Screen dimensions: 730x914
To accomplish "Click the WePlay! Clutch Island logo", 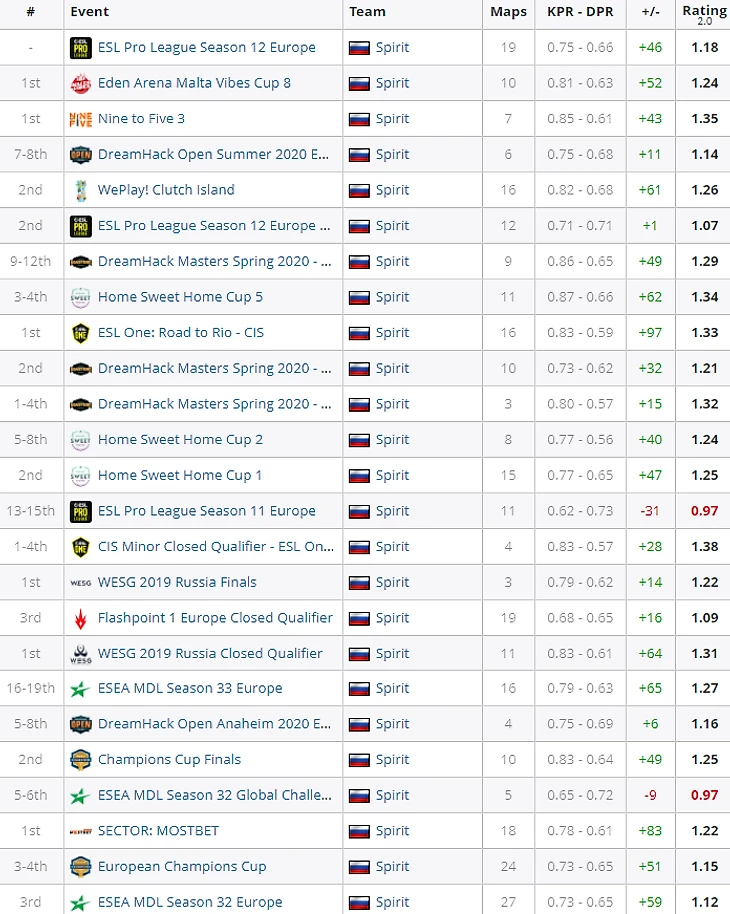I will [x=80, y=190].
